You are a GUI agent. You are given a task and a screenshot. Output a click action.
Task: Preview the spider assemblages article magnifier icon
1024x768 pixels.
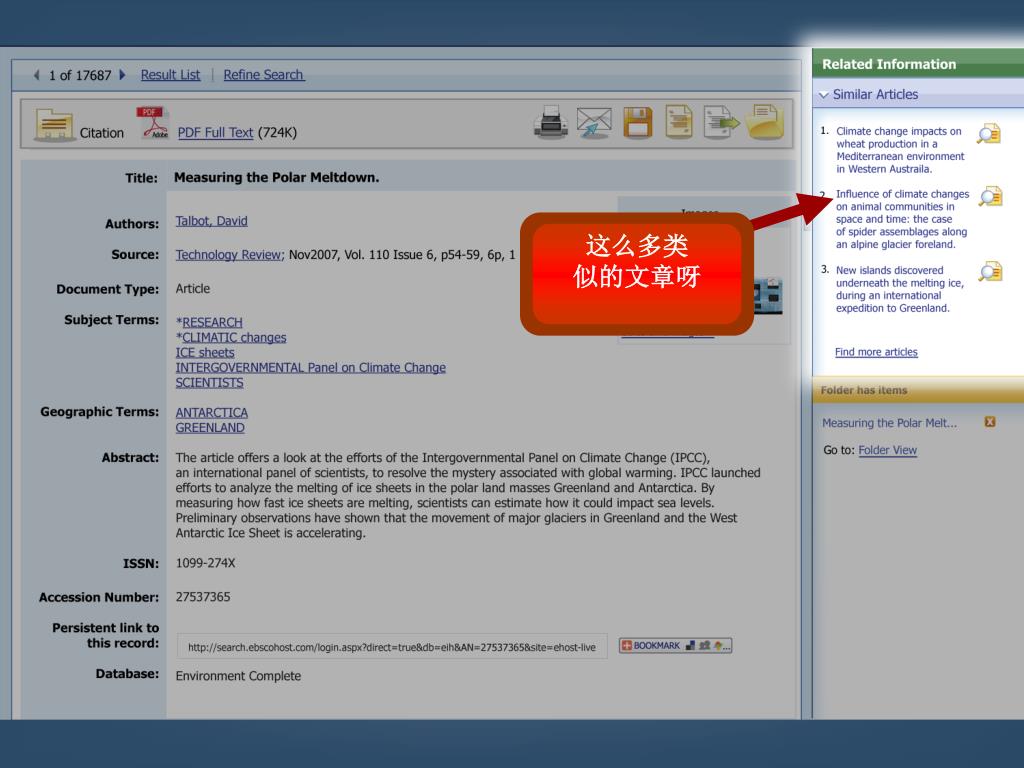(991, 197)
